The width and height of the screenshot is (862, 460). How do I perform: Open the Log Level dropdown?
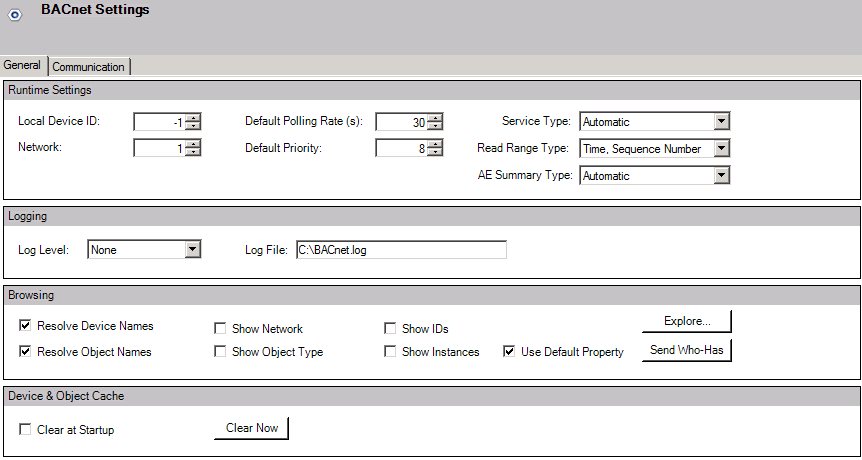point(194,250)
